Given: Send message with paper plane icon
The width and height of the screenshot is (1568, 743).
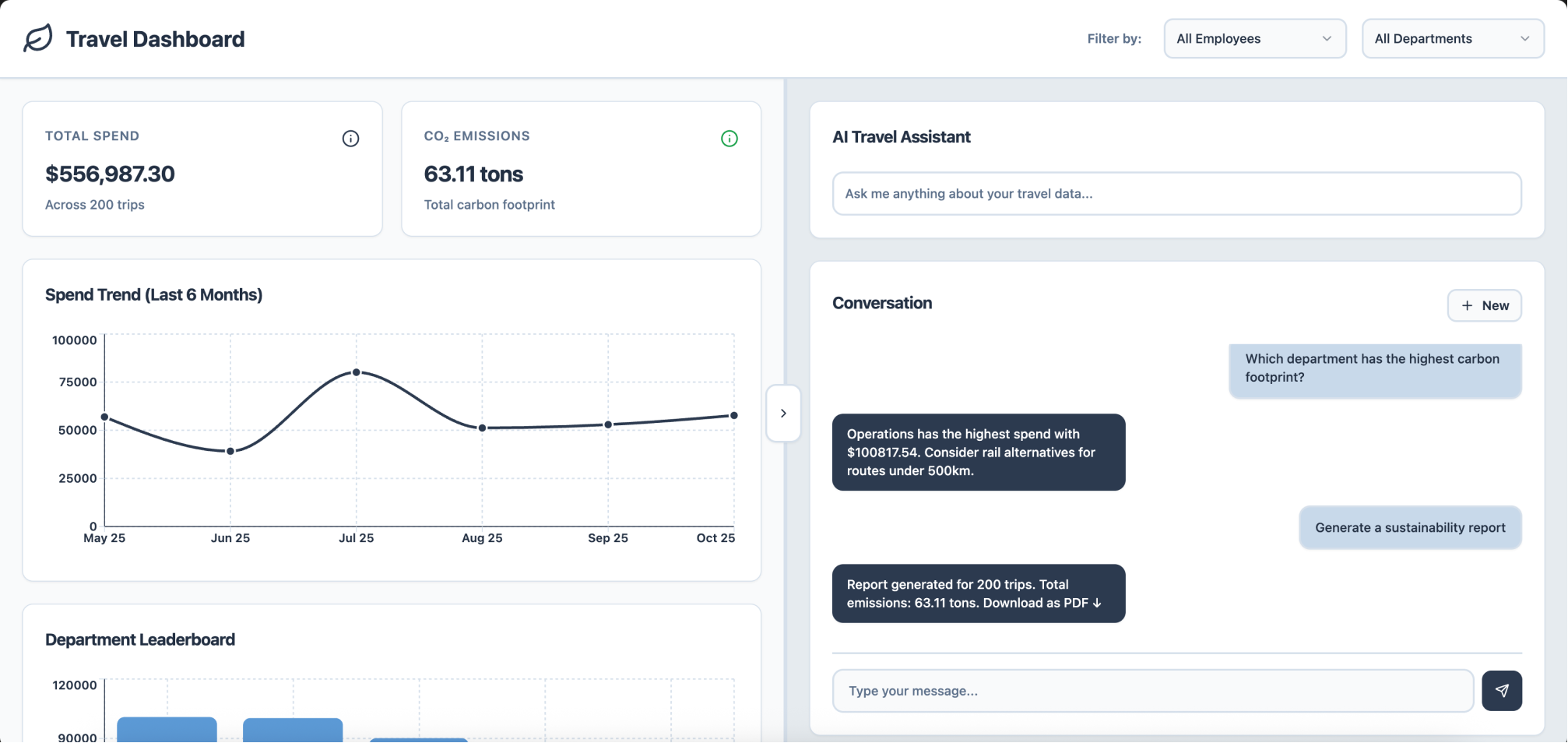Looking at the screenshot, I should (1502, 691).
